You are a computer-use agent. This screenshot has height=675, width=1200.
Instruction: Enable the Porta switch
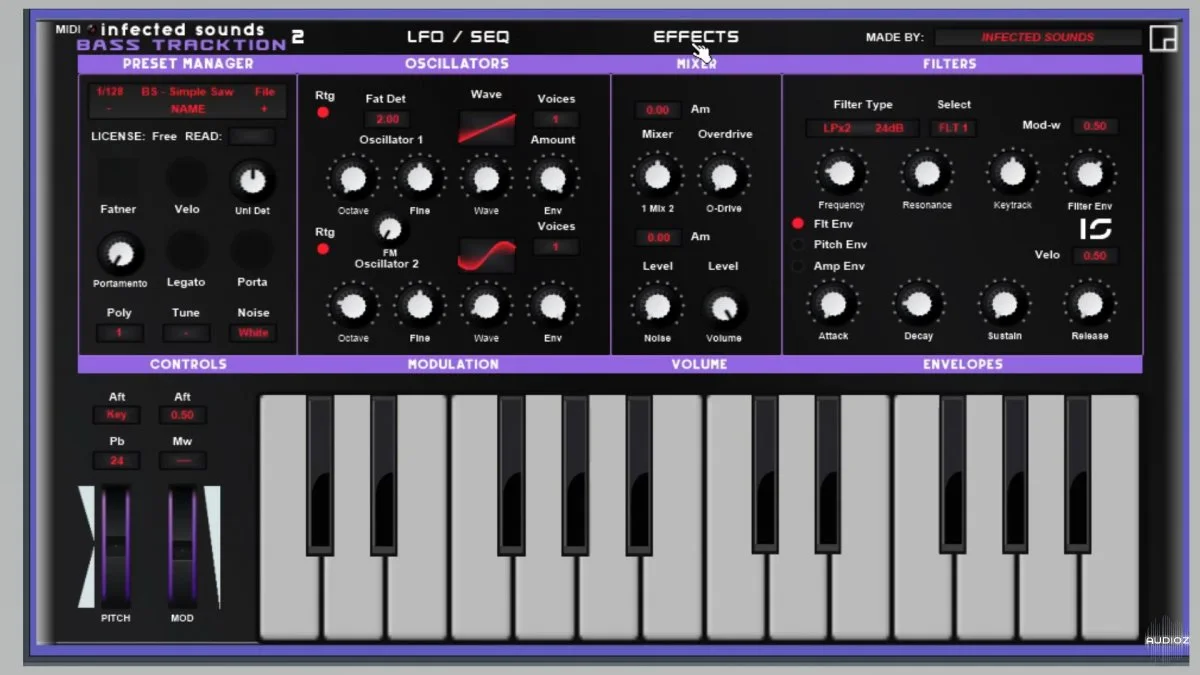coord(252,250)
